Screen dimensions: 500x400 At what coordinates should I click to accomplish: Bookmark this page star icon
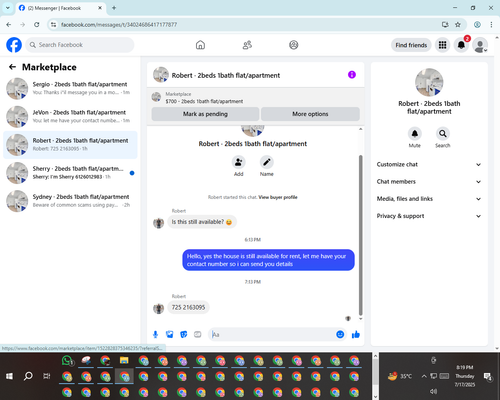tap(458, 25)
